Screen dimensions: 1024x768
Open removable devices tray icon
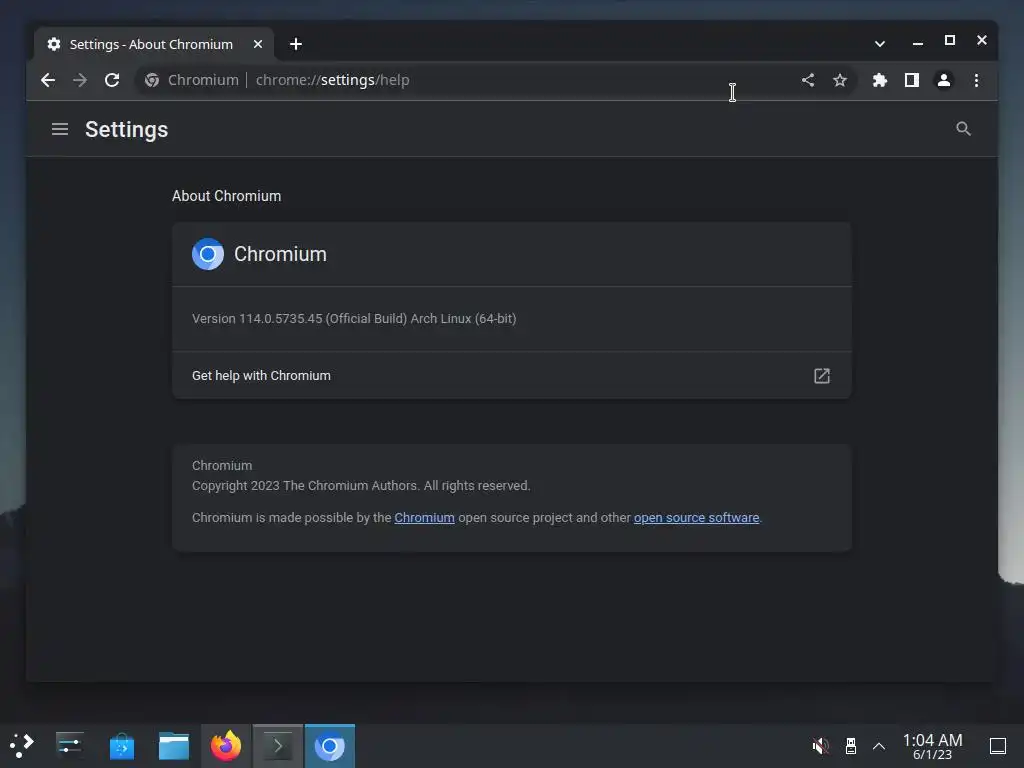850,745
